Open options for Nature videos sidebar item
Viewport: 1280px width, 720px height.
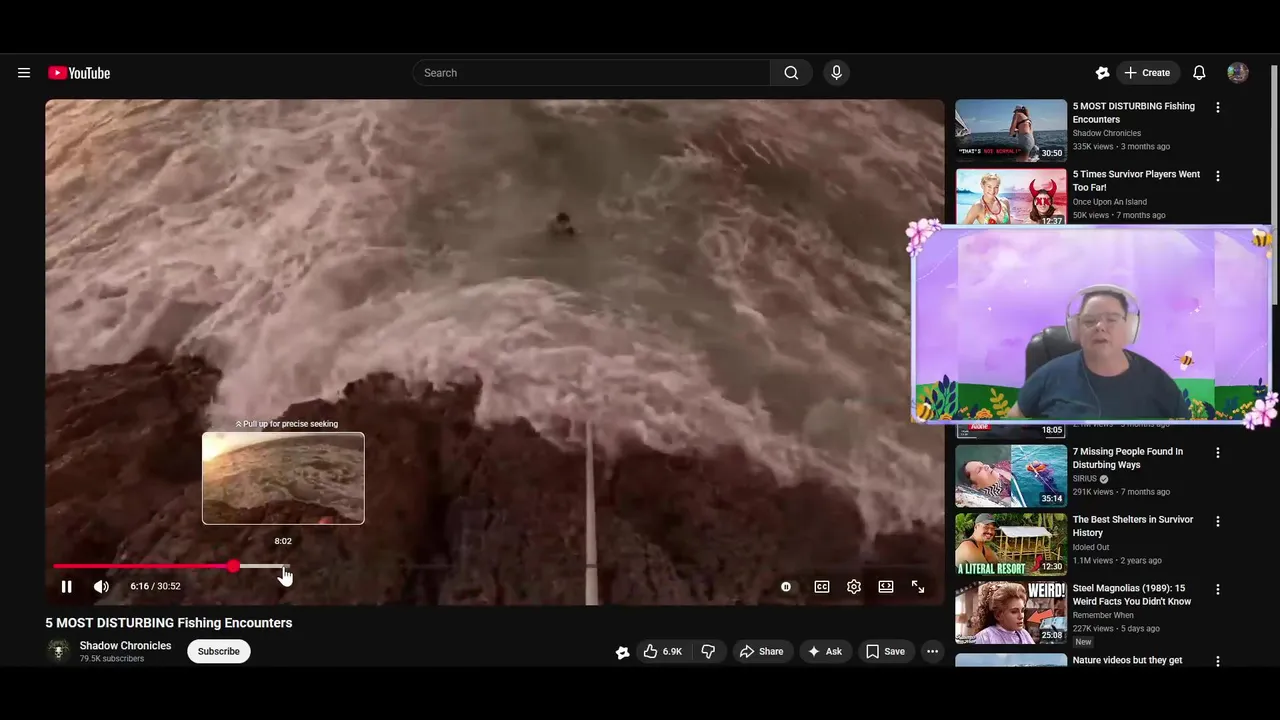coord(1217,661)
